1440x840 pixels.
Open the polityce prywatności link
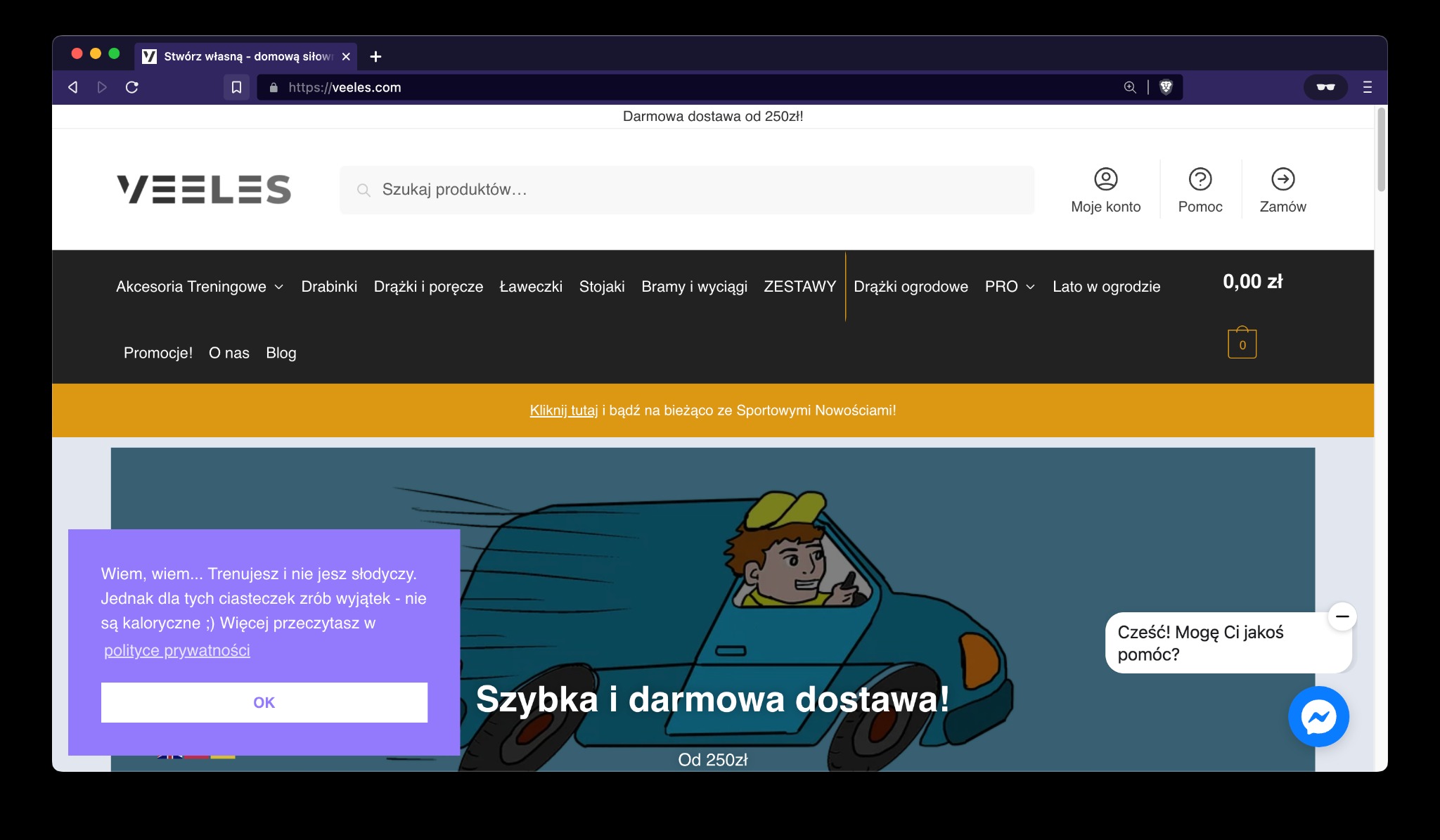click(176, 651)
